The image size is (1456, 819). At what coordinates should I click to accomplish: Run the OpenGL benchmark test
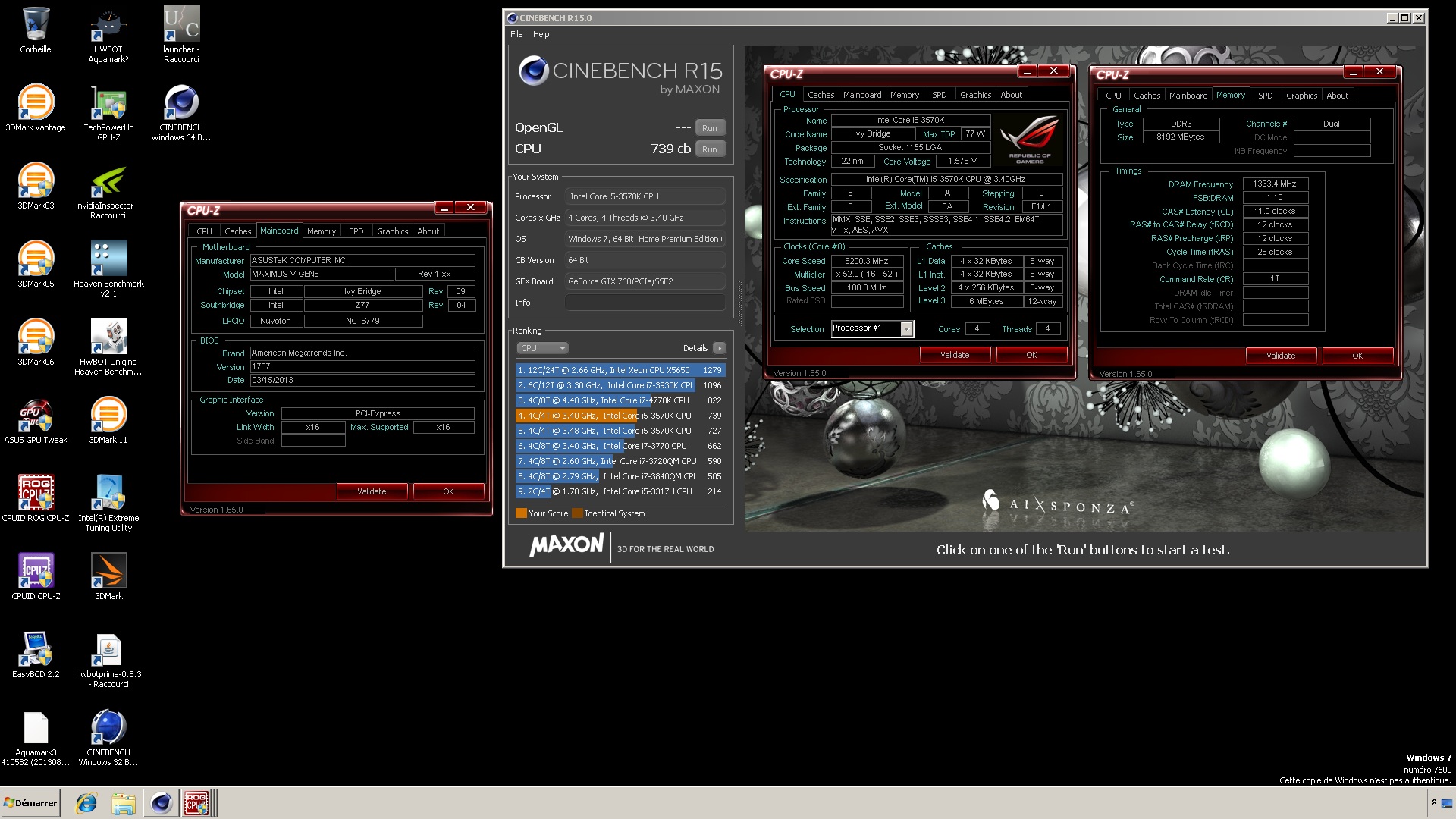click(x=710, y=128)
